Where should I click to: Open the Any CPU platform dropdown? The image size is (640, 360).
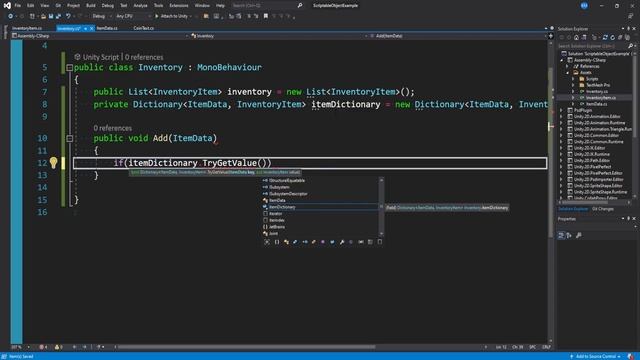133,16
